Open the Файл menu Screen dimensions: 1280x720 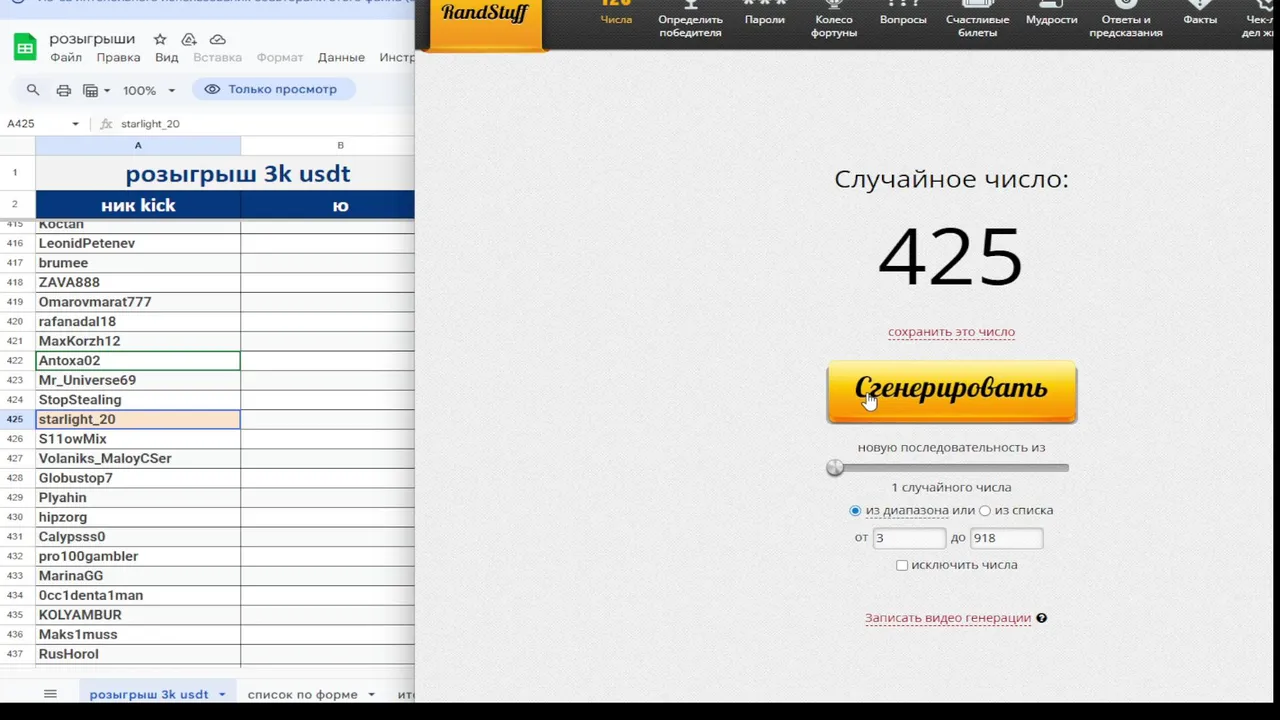tap(66, 57)
